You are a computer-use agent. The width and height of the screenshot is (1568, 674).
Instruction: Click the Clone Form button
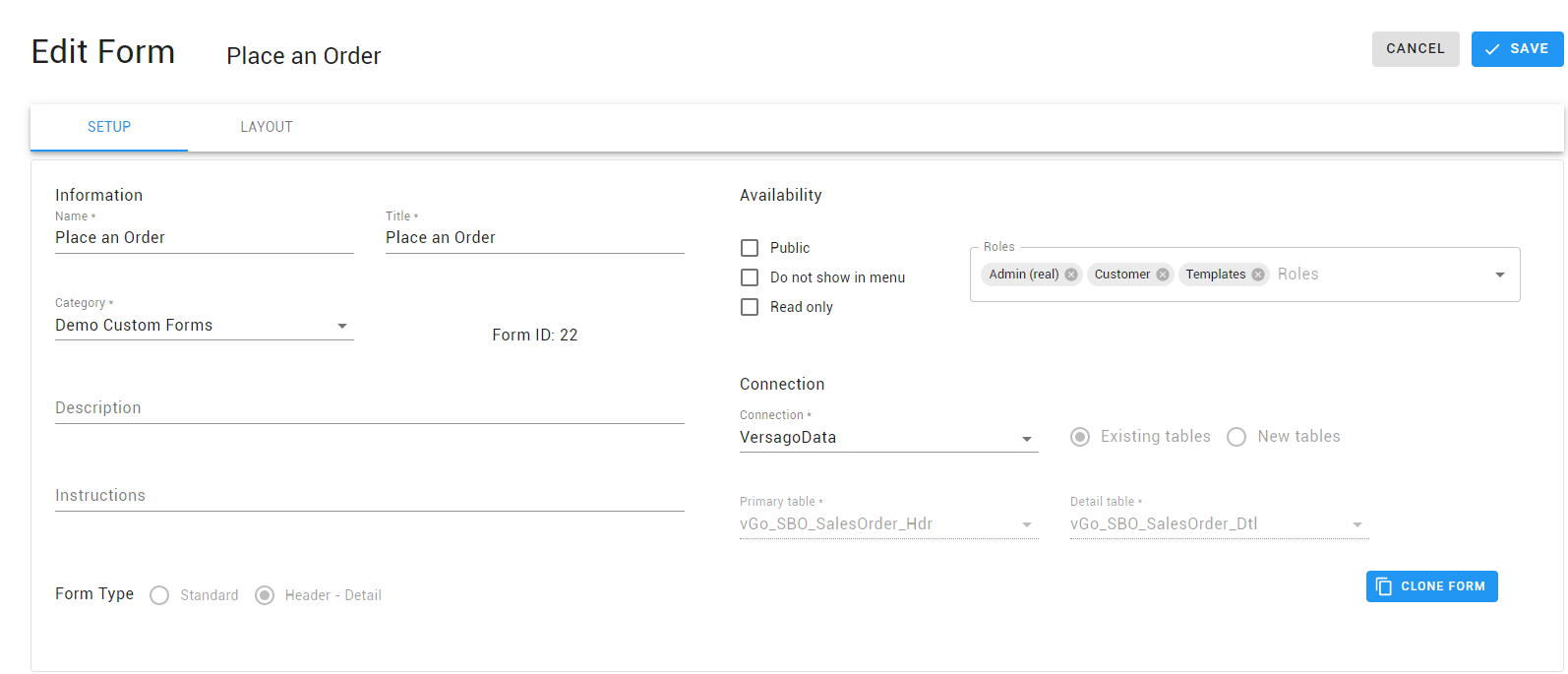click(1432, 586)
